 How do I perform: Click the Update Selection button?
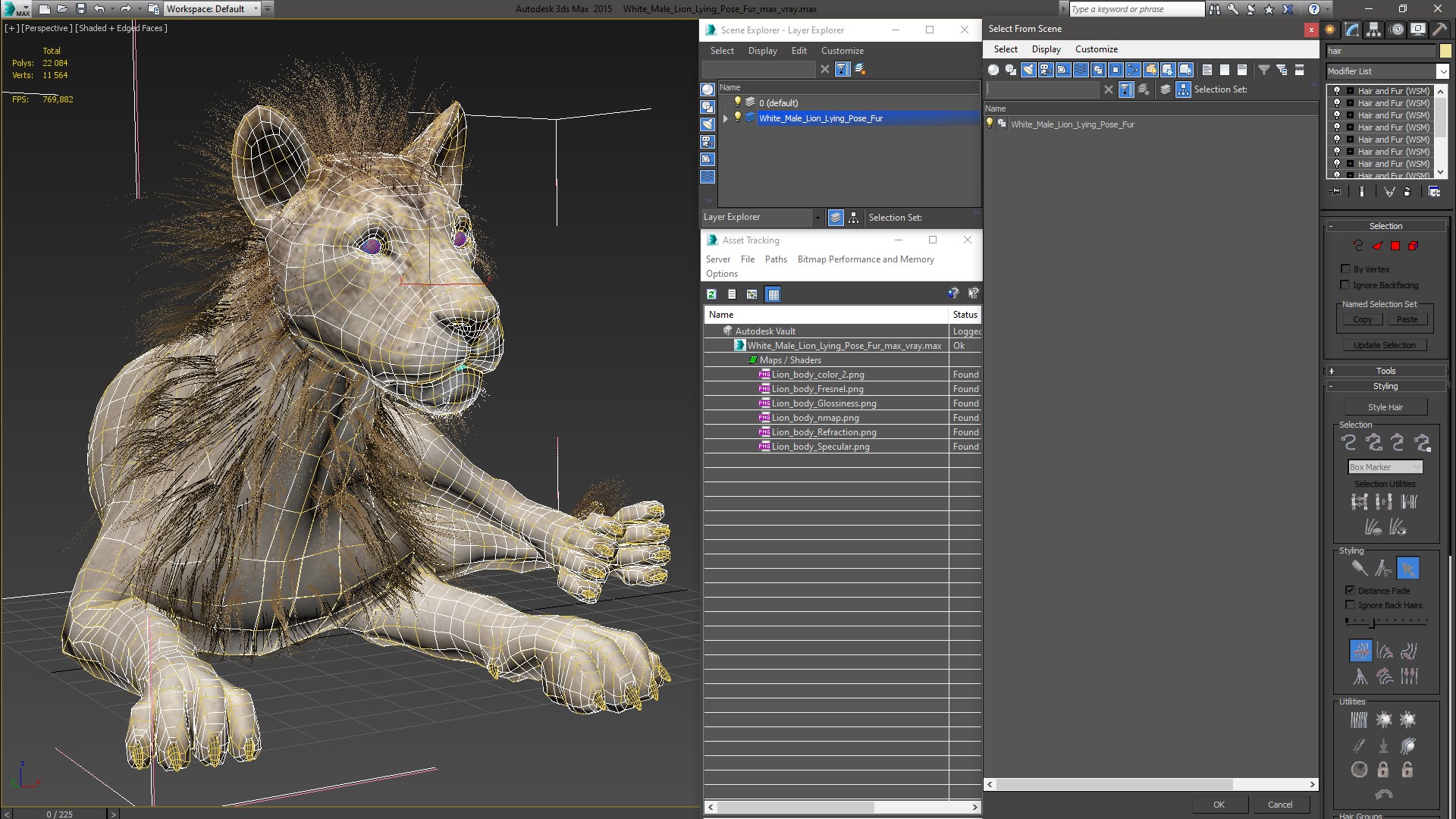(x=1385, y=345)
